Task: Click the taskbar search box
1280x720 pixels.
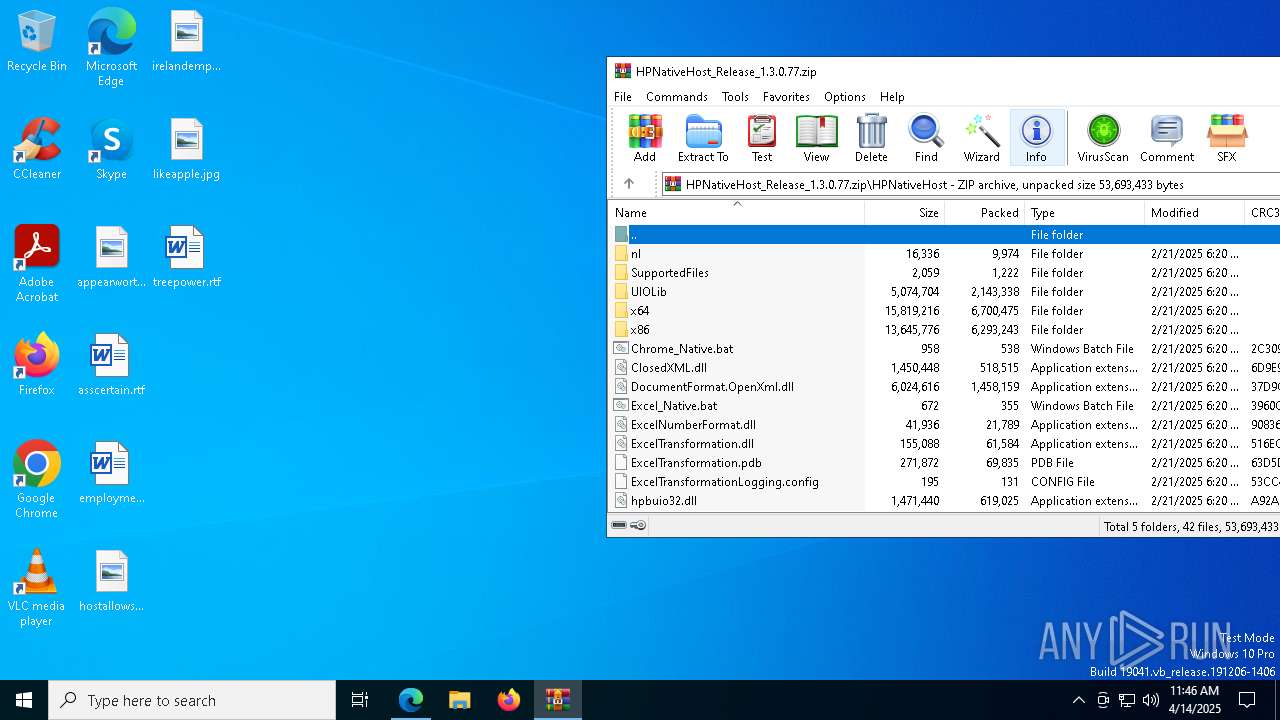Action: [192, 700]
